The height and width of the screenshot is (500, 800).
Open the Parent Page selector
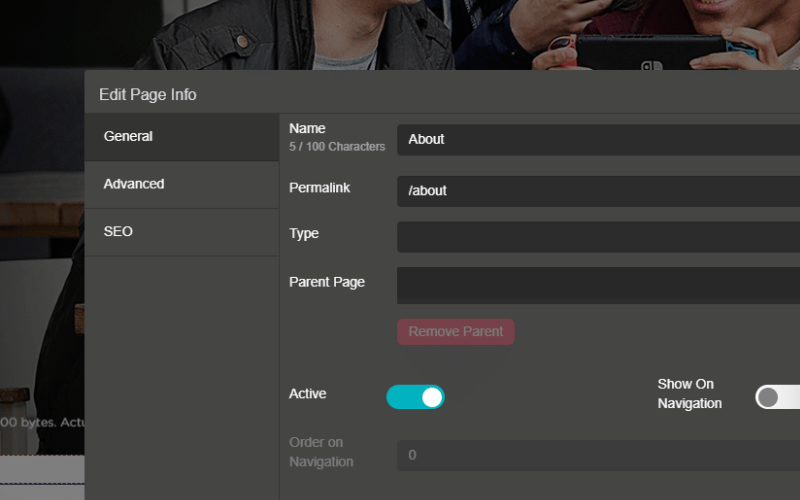tap(598, 285)
